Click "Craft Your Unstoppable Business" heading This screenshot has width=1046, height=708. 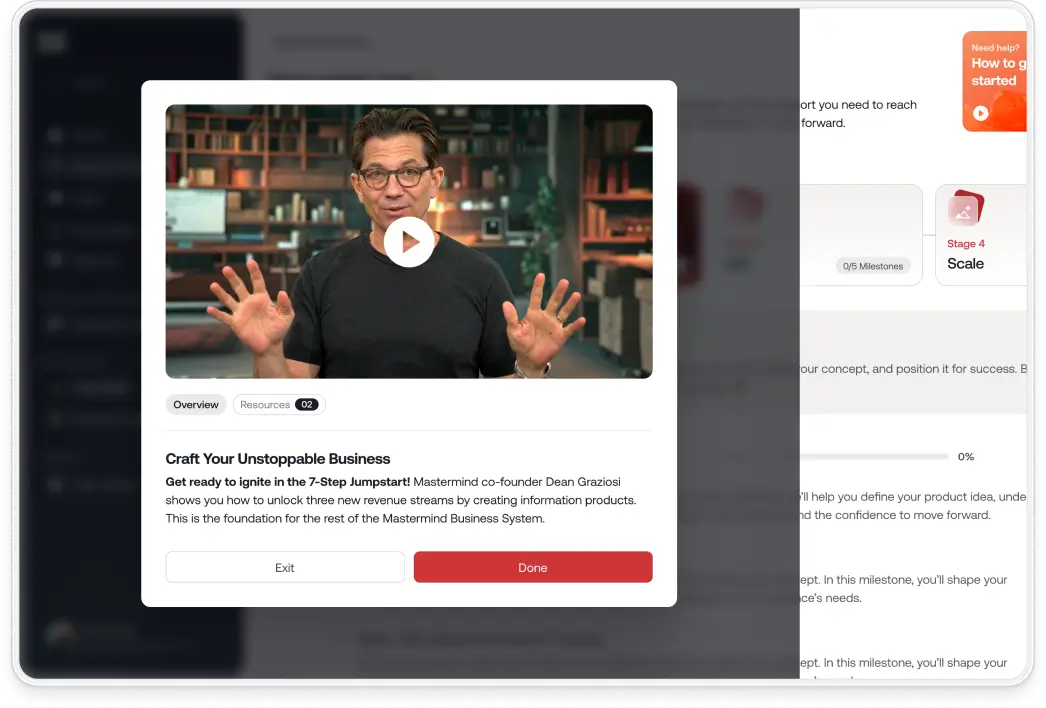click(278, 459)
